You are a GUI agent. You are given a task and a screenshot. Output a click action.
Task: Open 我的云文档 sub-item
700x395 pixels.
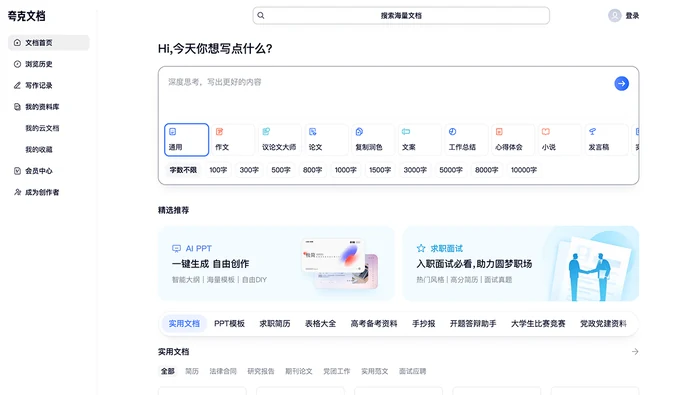pyautogui.click(x=42, y=128)
